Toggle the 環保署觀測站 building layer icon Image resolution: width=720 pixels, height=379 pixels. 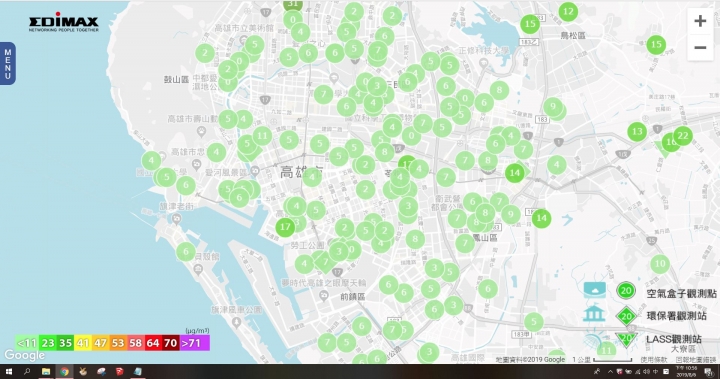(594, 313)
